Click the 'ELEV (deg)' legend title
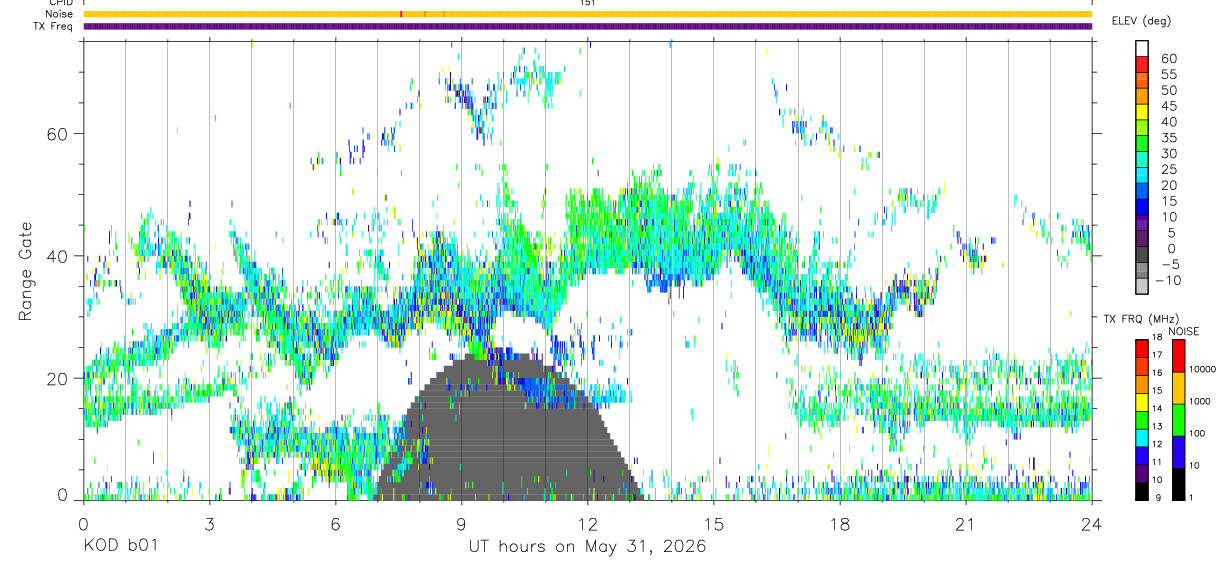The width and height of the screenshot is (1228, 567). point(1141,21)
